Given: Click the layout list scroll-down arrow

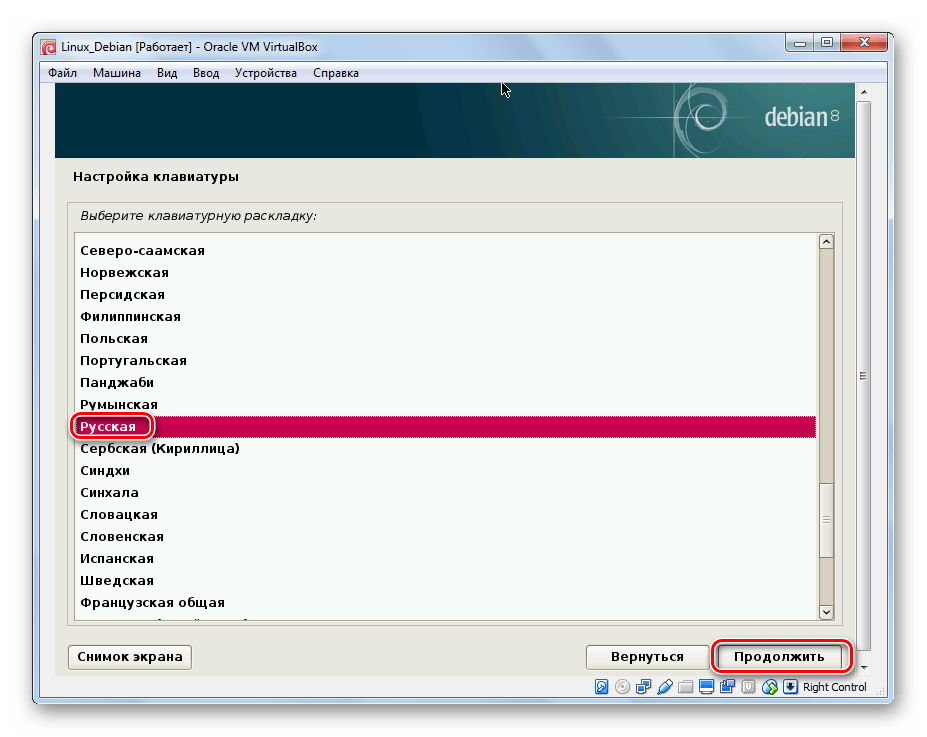Looking at the screenshot, I should 826,611.
